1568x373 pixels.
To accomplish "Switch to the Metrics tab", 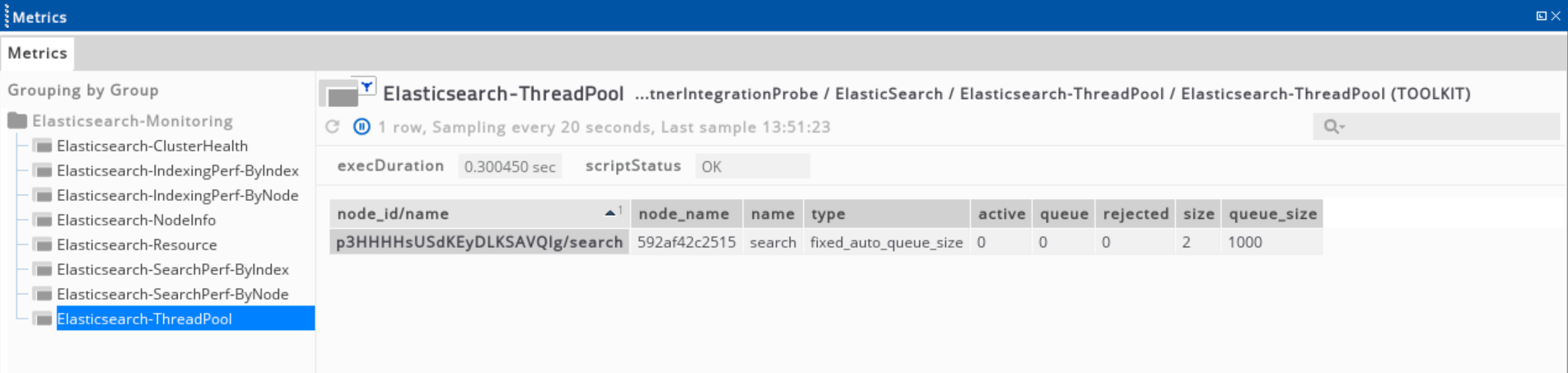I will coord(37,54).
